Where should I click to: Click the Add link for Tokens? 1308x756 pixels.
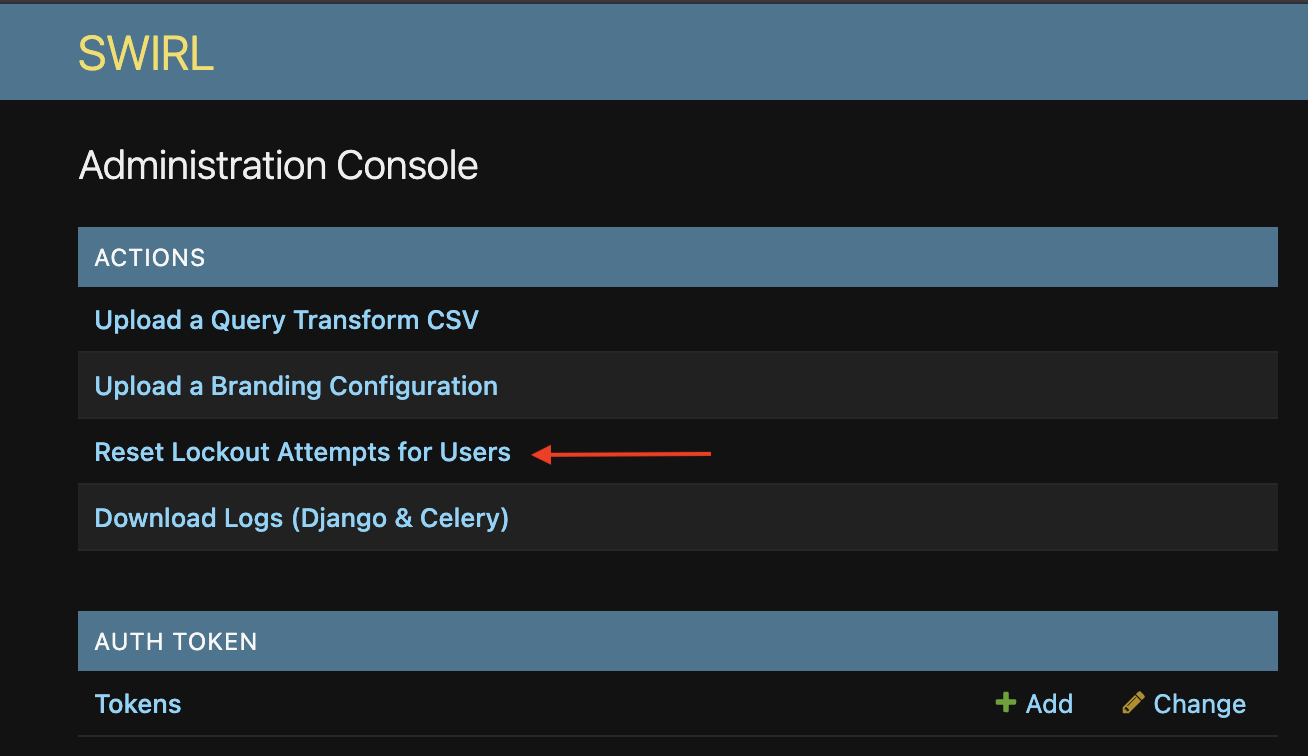coord(1049,704)
